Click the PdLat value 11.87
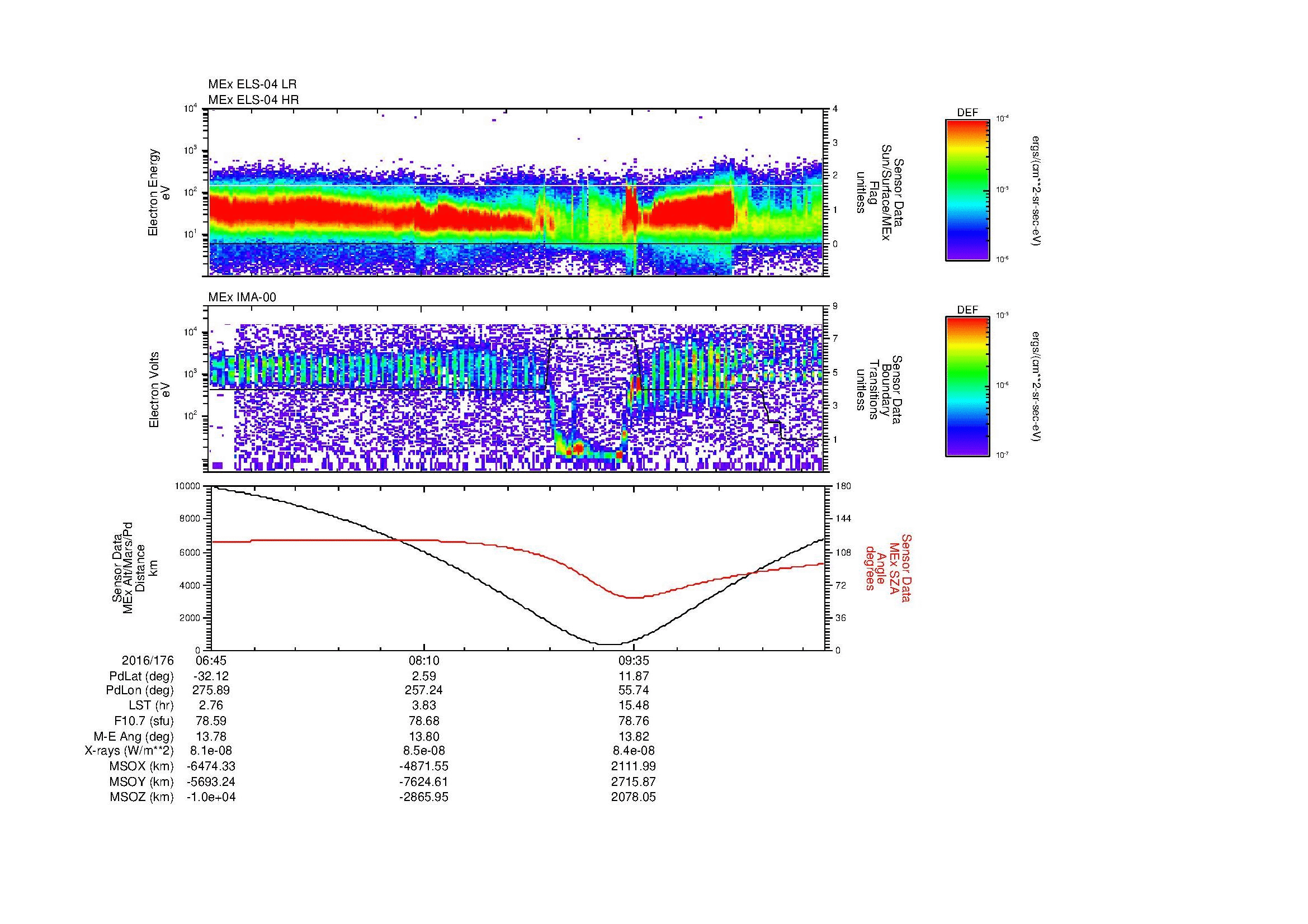This screenshot has width=1308, height=924. click(x=634, y=676)
